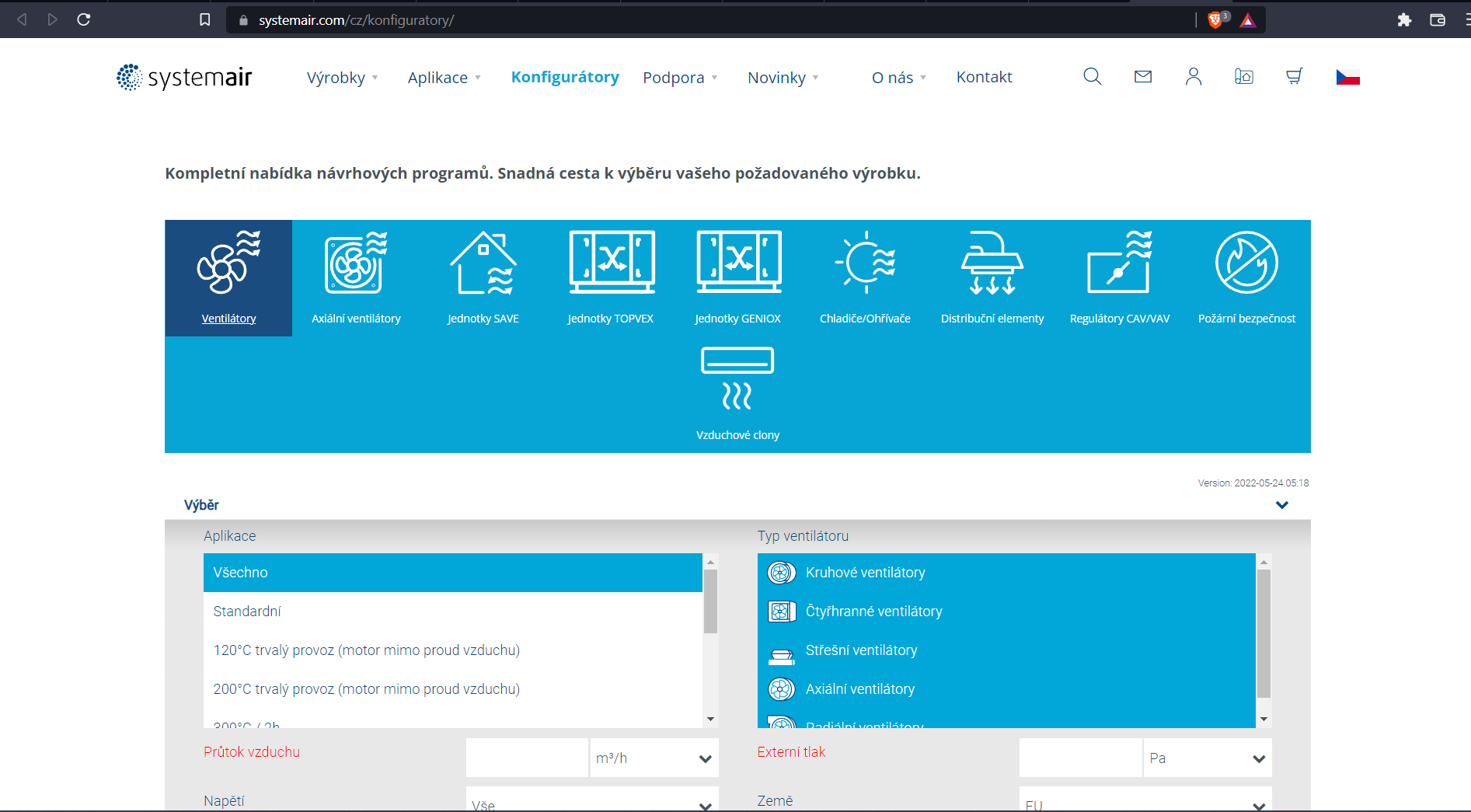Open the shopping cart icon

click(1295, 76)
